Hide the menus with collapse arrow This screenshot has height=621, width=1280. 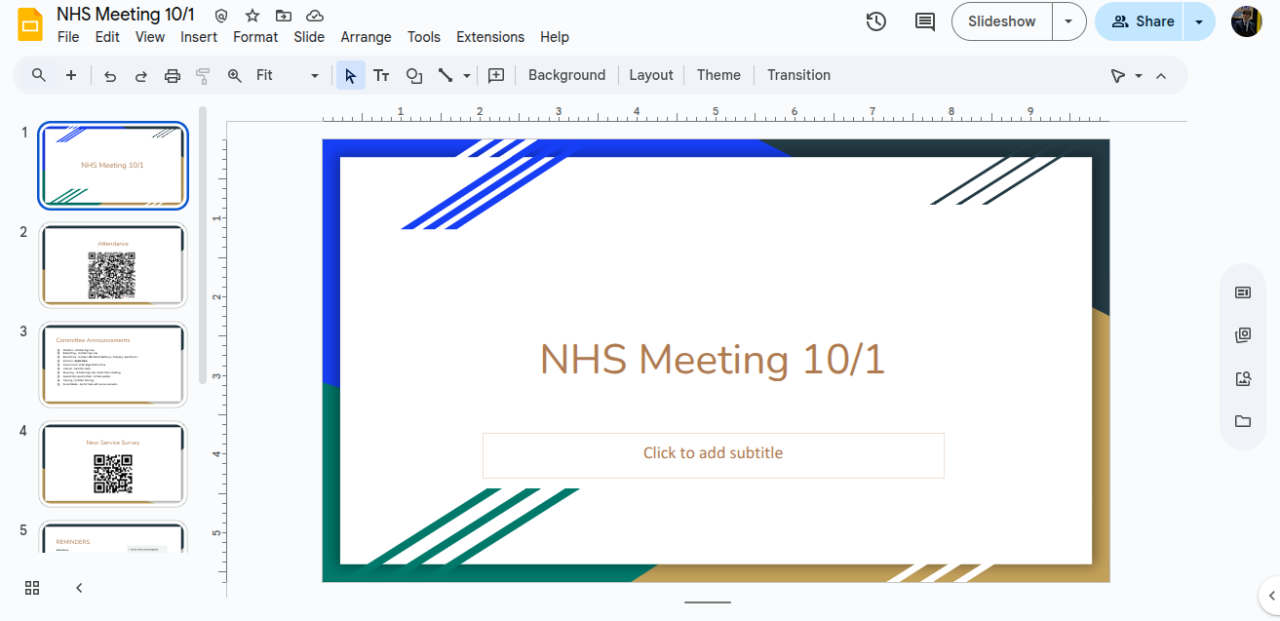pos(1161,75)
